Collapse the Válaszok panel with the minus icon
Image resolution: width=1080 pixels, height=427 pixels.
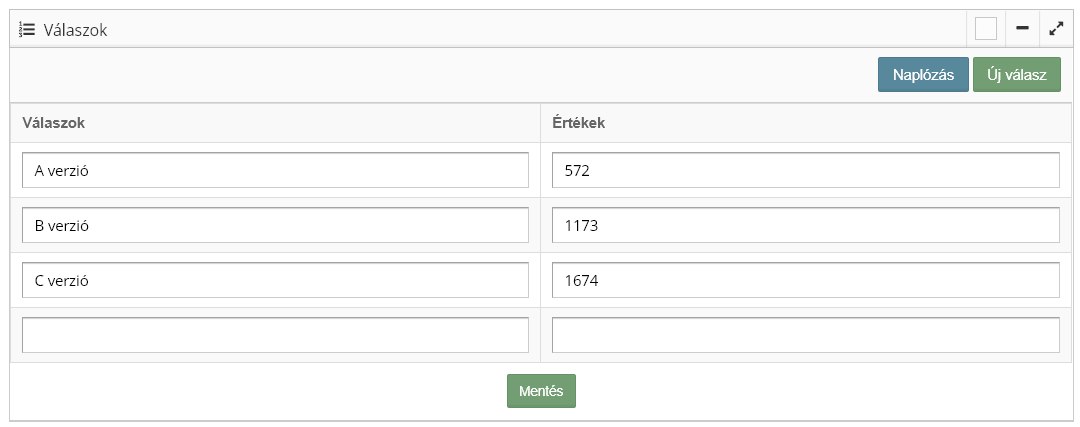pyautogui.click(x=1022, y=29)
